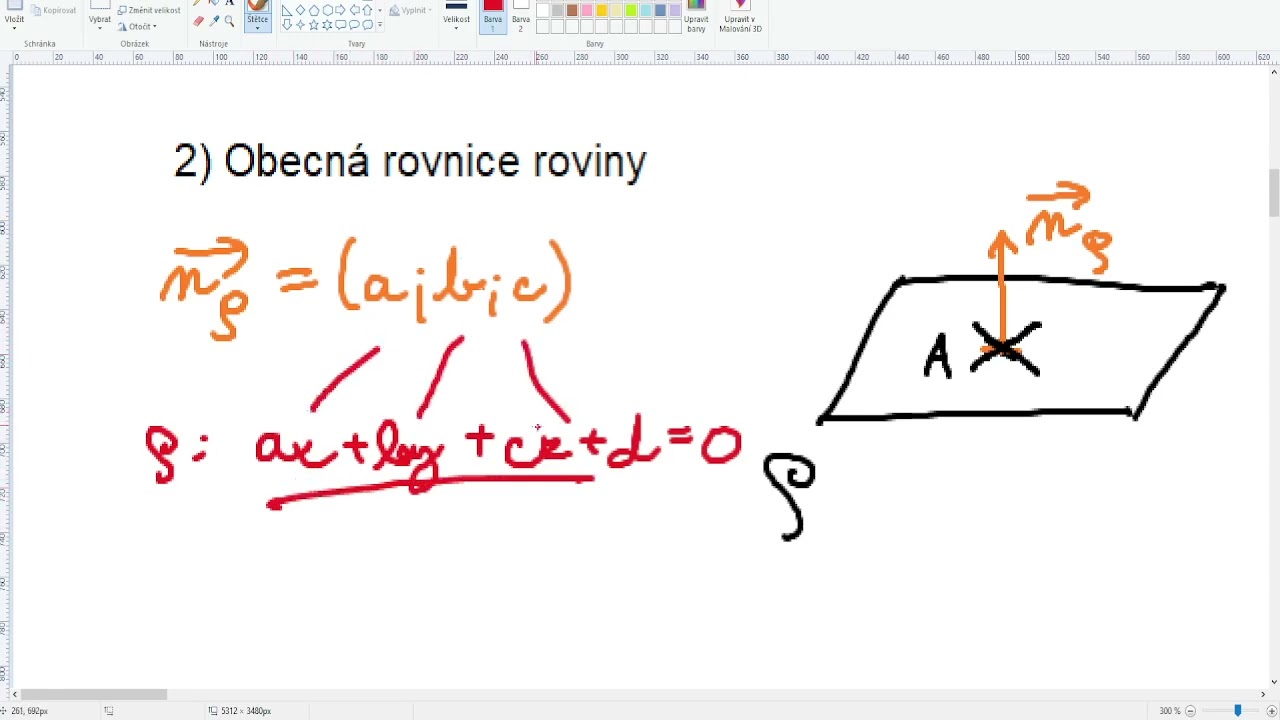The height and width of the screenshot is (720, 1280).
Task: Choose the four-point star shape
Action: click(x=300, y=24)
